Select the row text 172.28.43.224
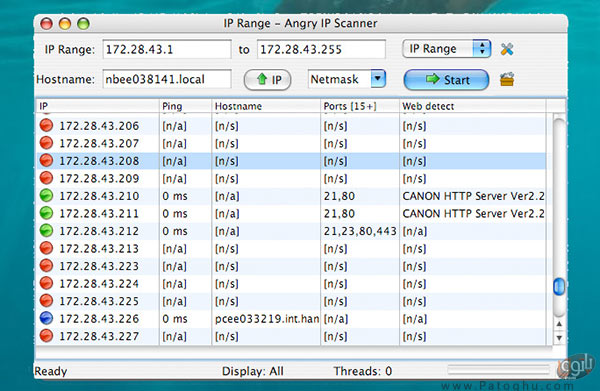Screen dimensions: 600x391 pos(99,284)
